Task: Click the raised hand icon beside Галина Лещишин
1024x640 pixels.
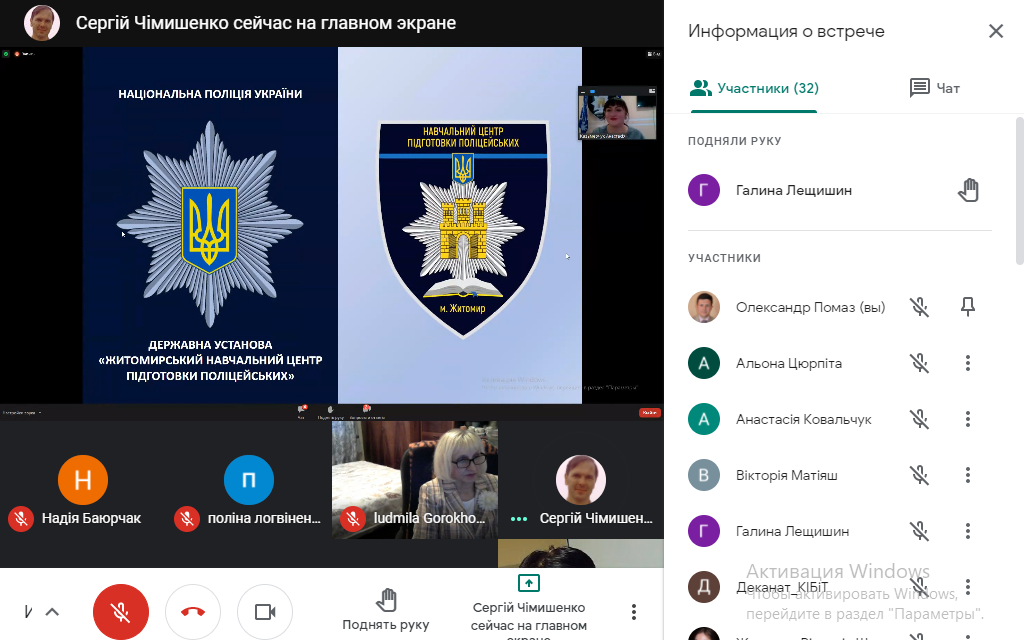Action: pyautogui.click(x=968, y=190)
